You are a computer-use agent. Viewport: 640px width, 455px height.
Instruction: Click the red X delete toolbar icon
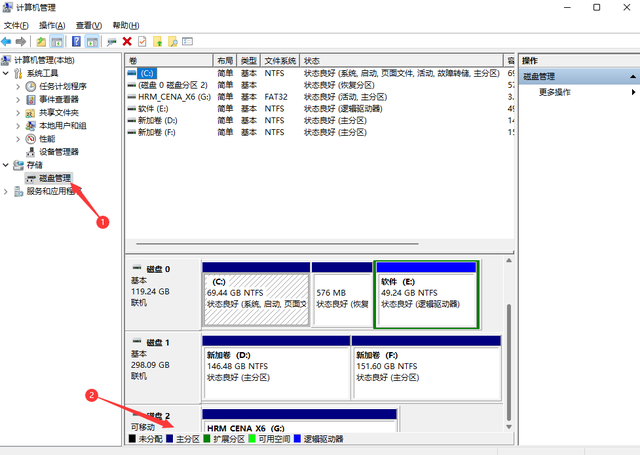pyautogui.click(x=127, y=42)
